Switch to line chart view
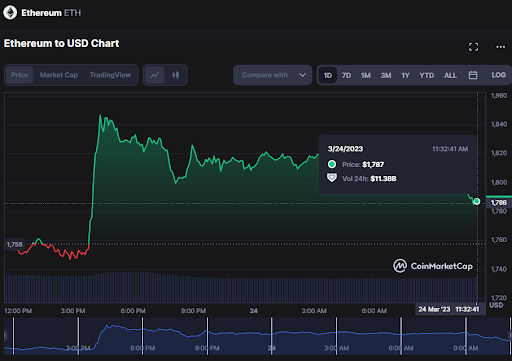This screenshot has width=512, height=361. click(155, 75)
